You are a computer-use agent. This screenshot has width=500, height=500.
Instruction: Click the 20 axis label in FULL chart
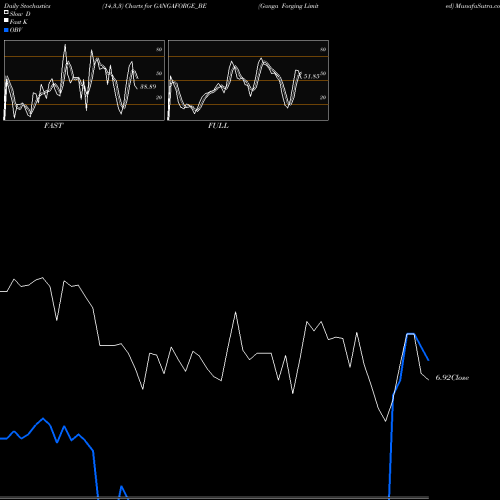[x=323, y=98]
